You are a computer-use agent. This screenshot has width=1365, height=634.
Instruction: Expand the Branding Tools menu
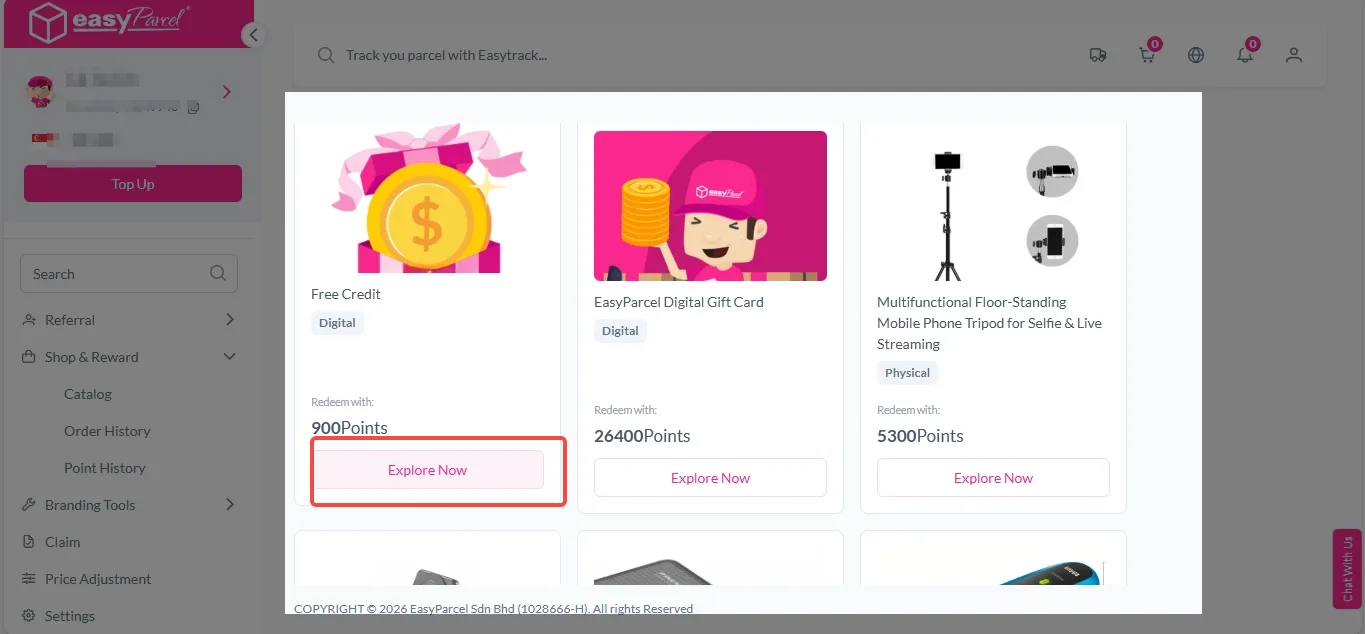[229, 505]
